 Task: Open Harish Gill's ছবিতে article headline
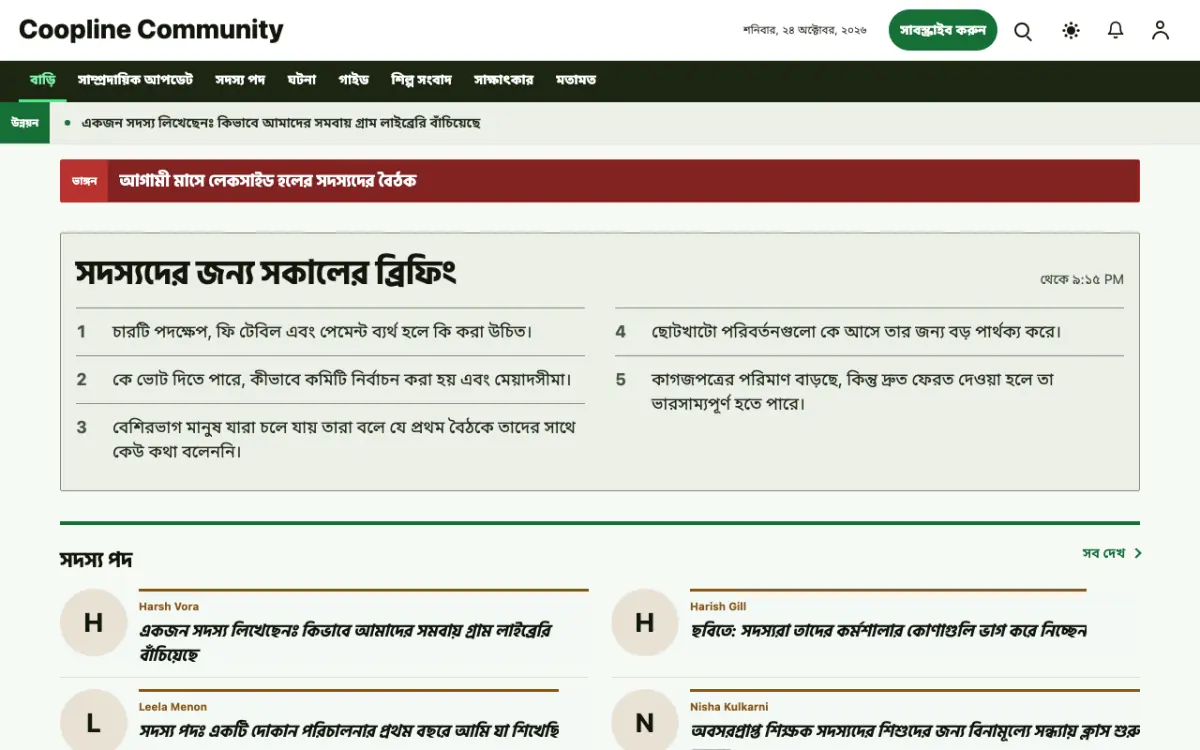(x=888, y=631)
